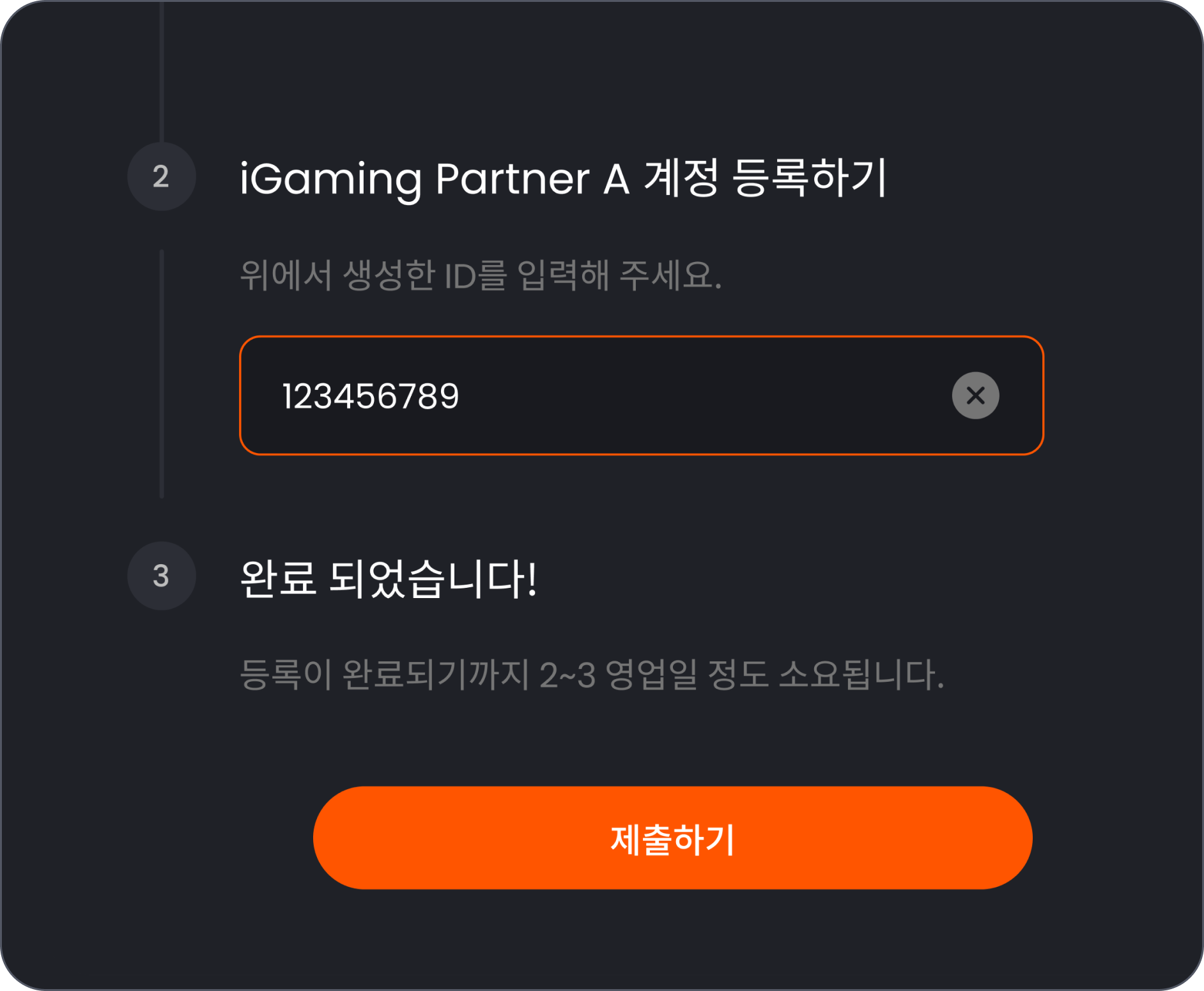Screen dimensions: 1204x991
Task: Click the 계정 word in the step 2 heading
Action: pyautogui.click(x=681, y=177)
